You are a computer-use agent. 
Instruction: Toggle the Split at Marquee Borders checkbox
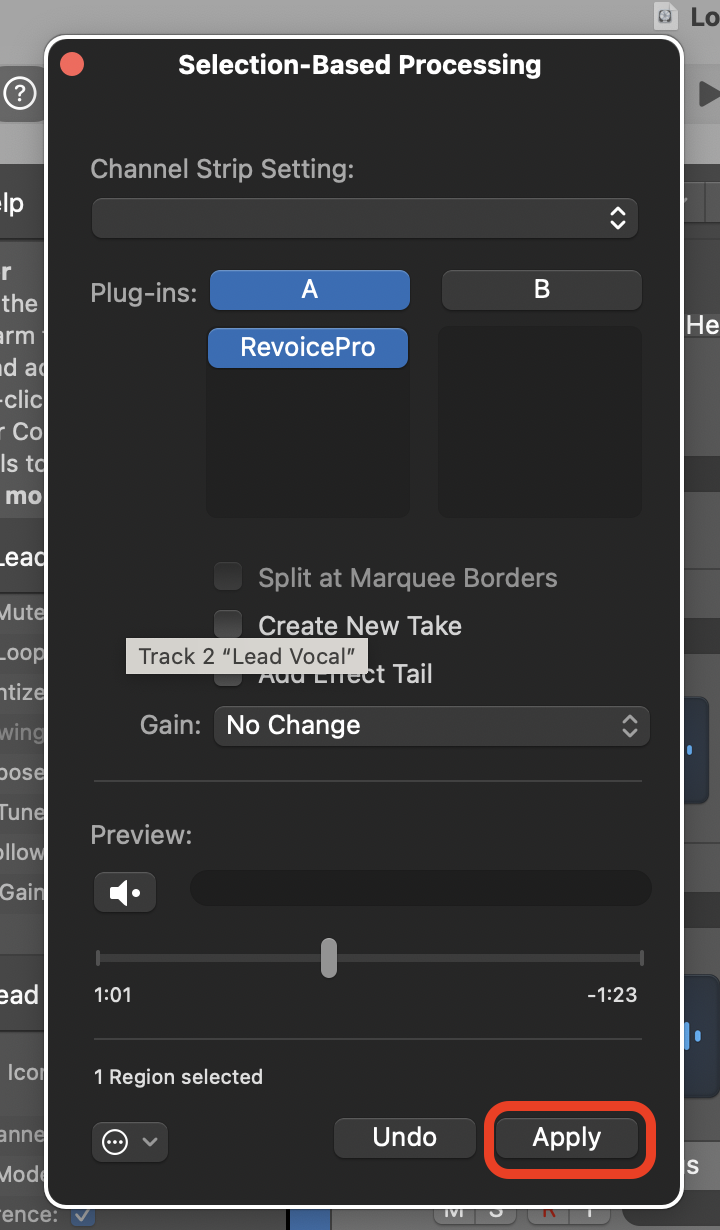tap(229, 578)
